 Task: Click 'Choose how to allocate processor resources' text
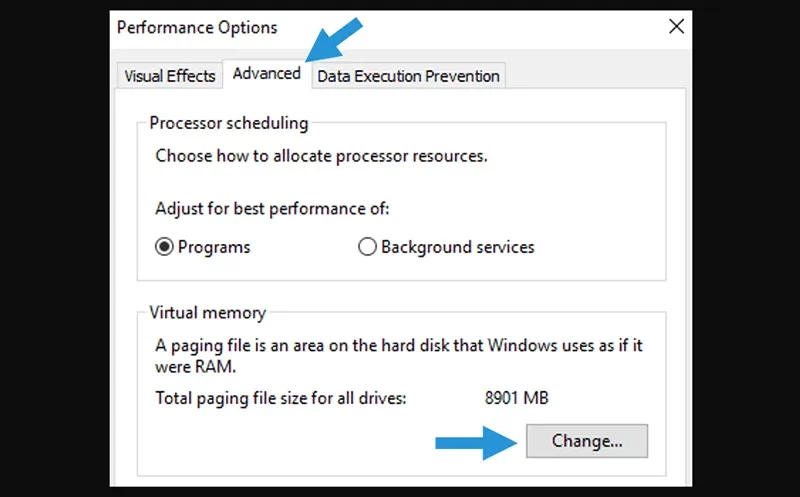(x=321, y=156)
